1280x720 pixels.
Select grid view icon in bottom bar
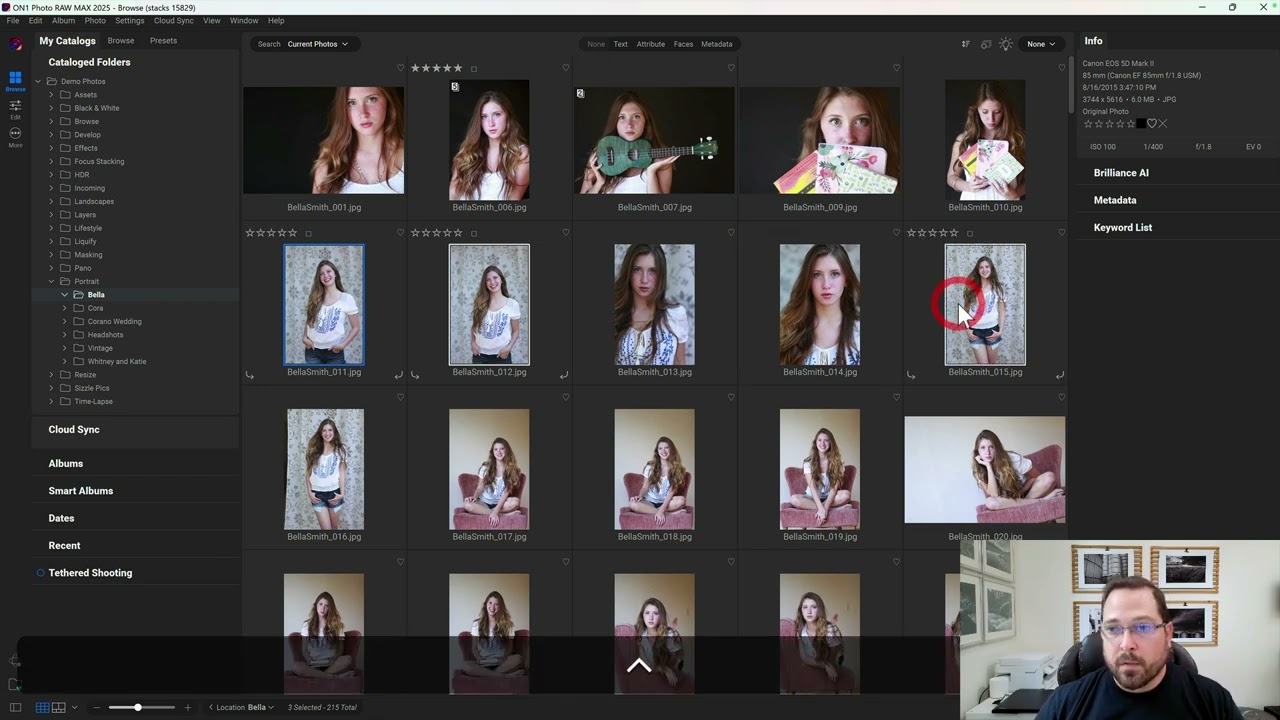pos(42,707)
